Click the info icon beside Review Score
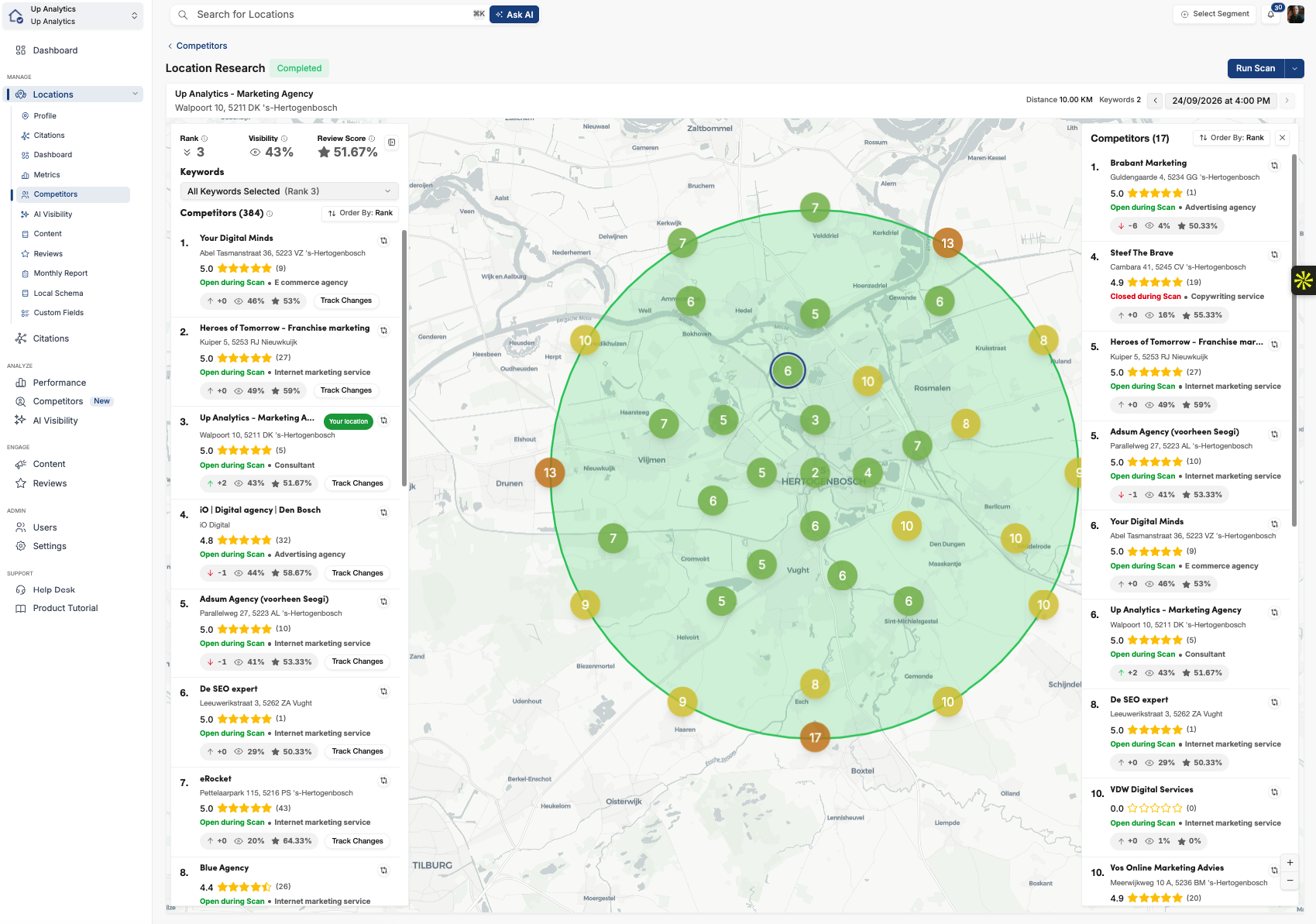Screen dimensions: 1316x924 tap(372, 139)
